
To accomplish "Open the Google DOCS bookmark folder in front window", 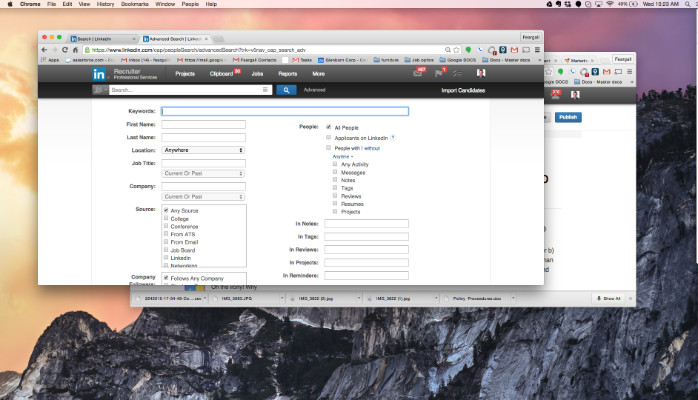I will [458, 60].
